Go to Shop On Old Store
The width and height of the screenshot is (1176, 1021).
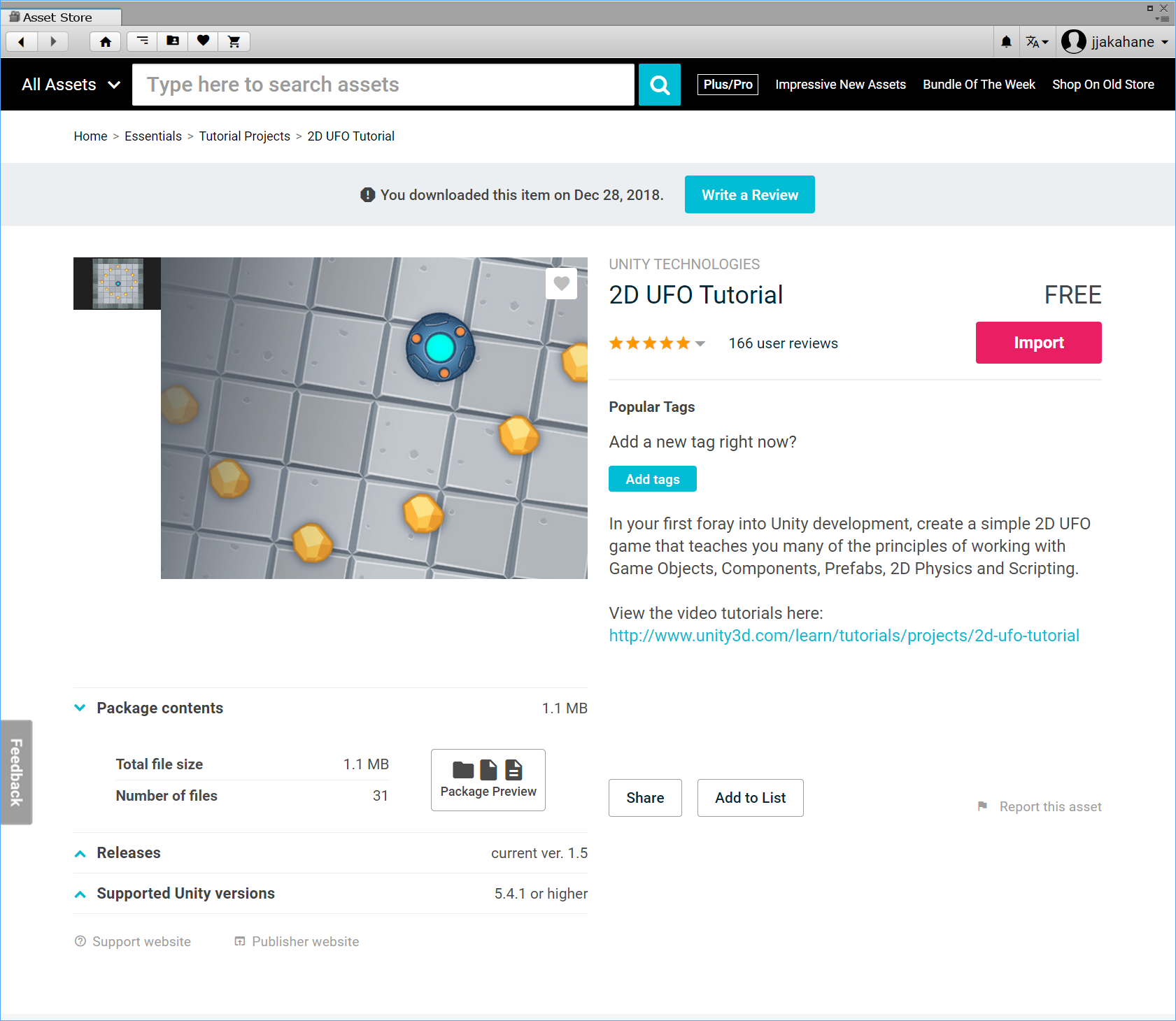point(1103,85)
